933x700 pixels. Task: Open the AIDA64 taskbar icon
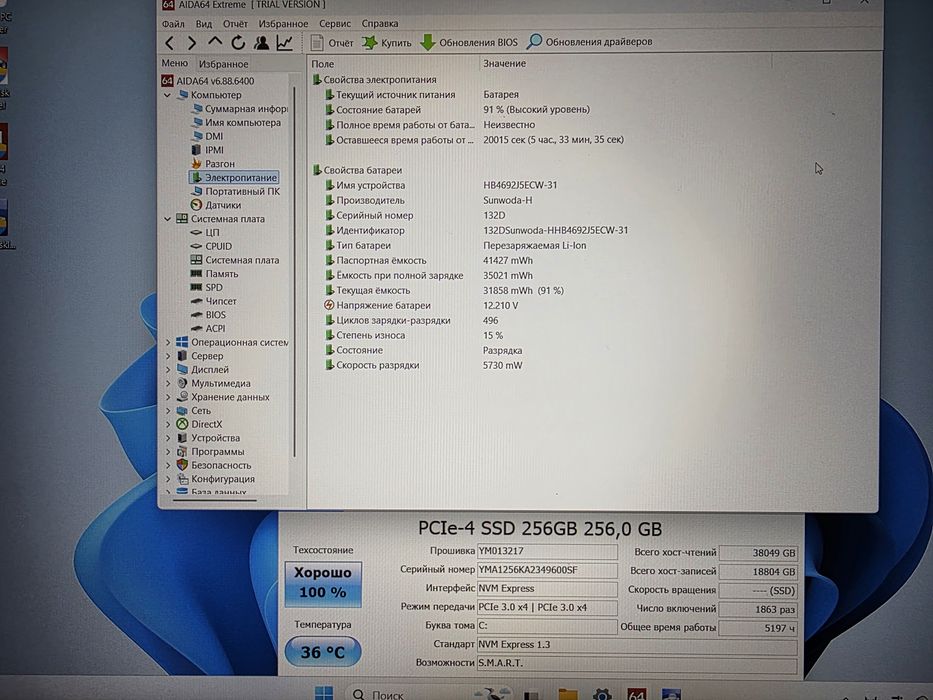coord(637,694)
